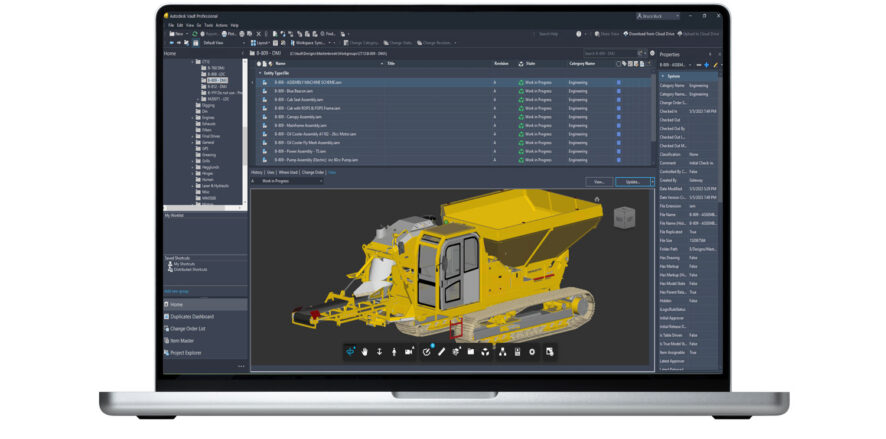Toggle blue checkbox on ASSEMBLY MACHINE SCHEME row
This screenshot has width=886, height=439.
pyautogui.click(x=619, y=82)
